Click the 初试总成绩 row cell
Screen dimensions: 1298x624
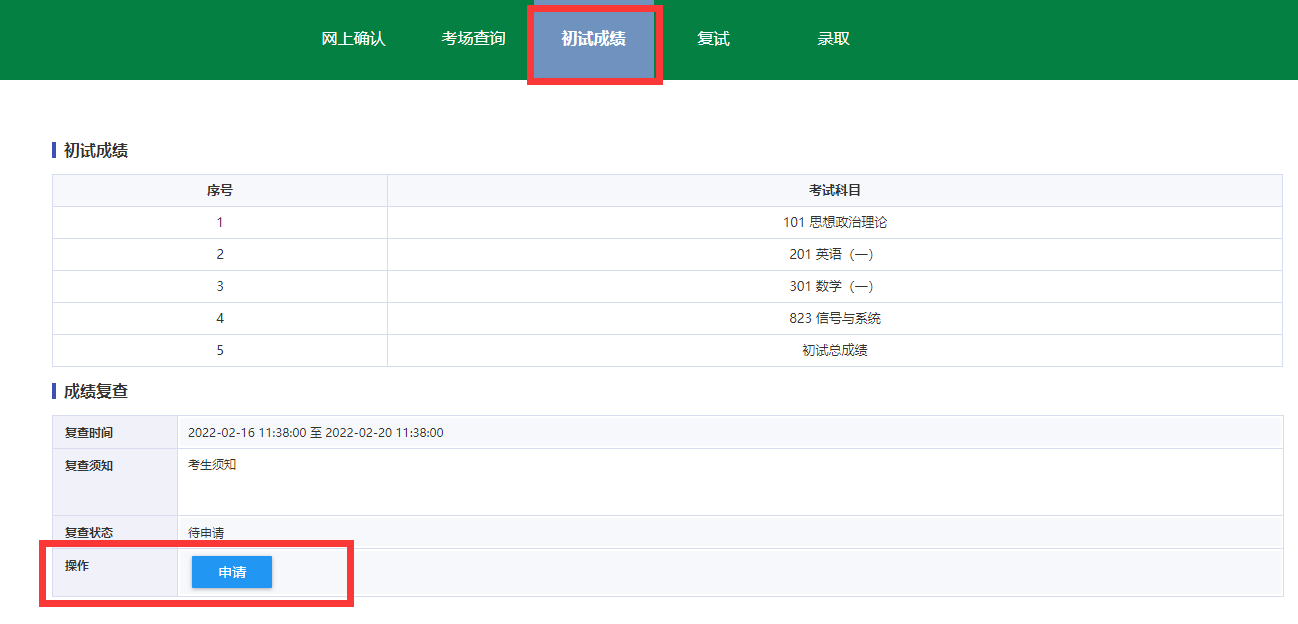click(835, 350)
